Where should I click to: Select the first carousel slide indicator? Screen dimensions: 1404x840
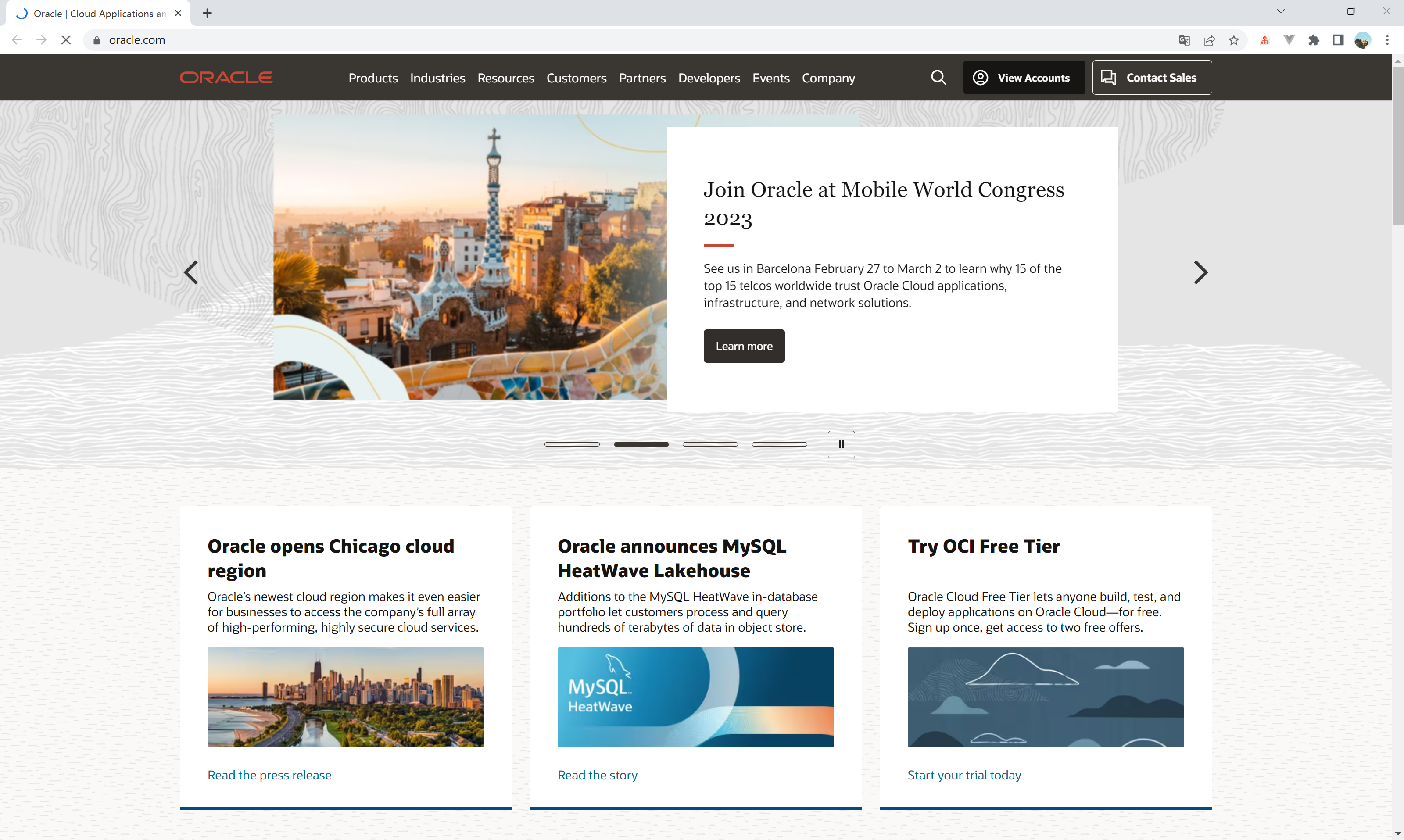572,444
